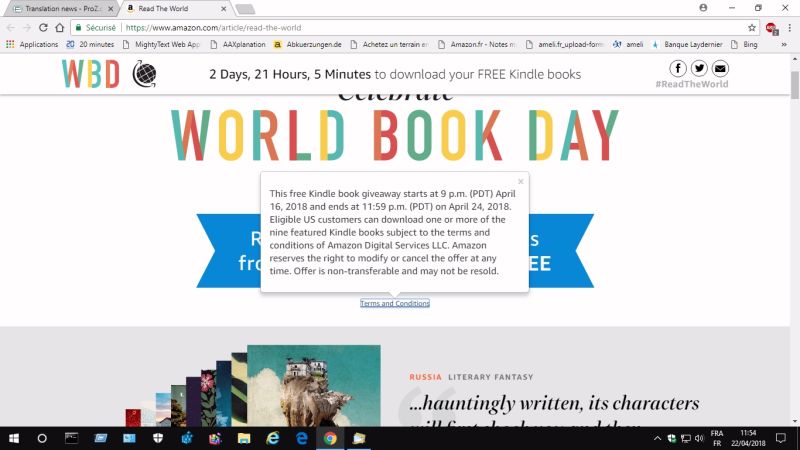Bookmark this page with the star
The image size is (800, 450).
pyautogui.click(x=752, y=28)
